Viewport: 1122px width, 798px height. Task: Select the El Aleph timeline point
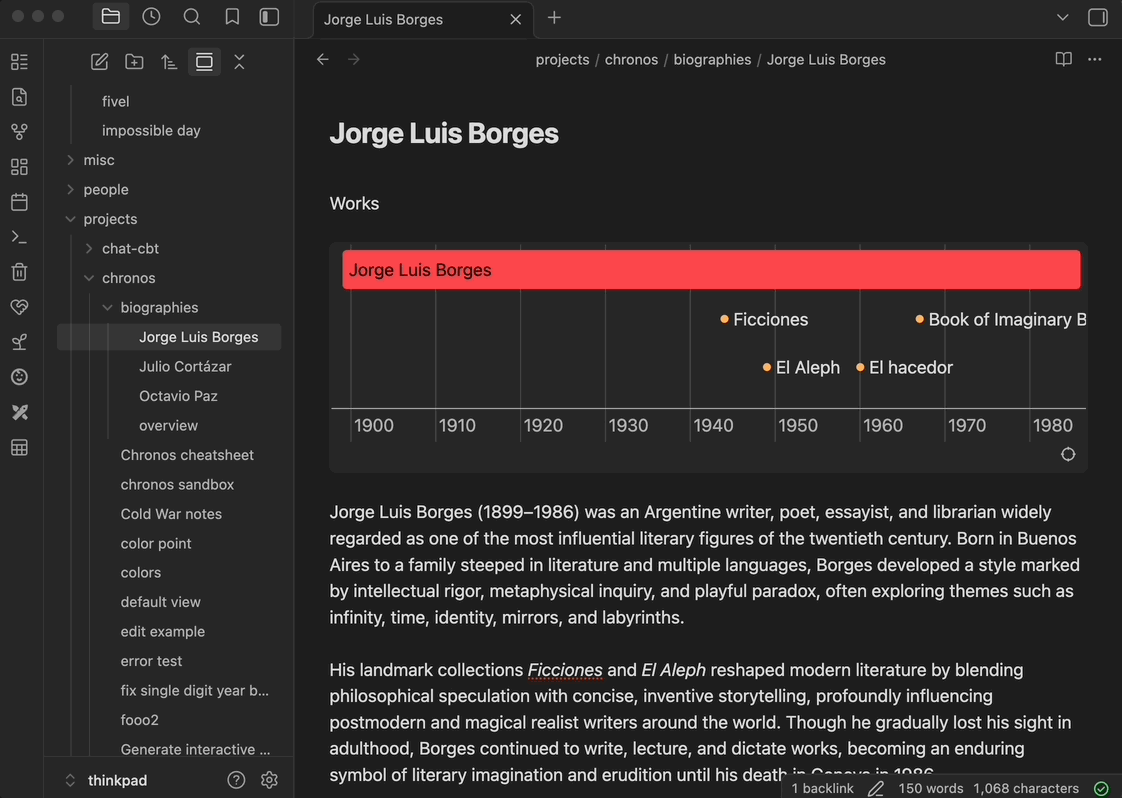coord(801,367)
